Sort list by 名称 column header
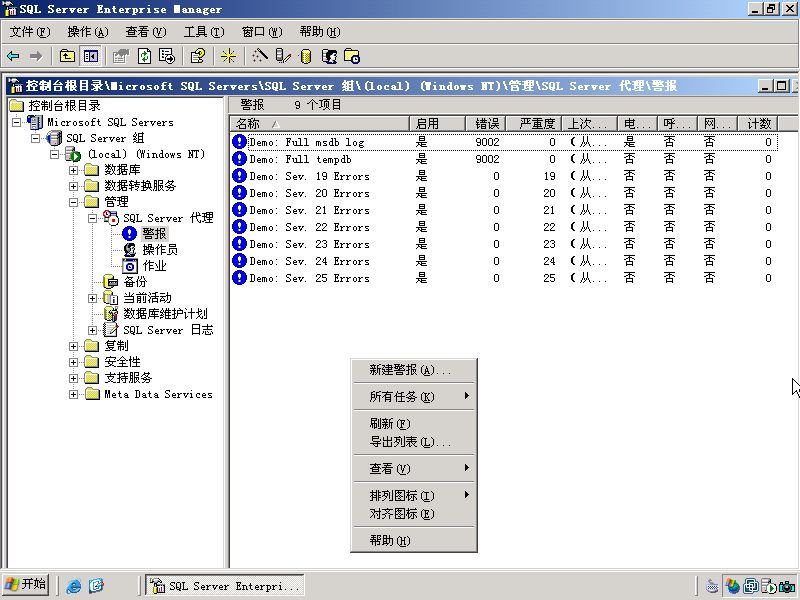800x600 pixels. (x=320, y=123)
